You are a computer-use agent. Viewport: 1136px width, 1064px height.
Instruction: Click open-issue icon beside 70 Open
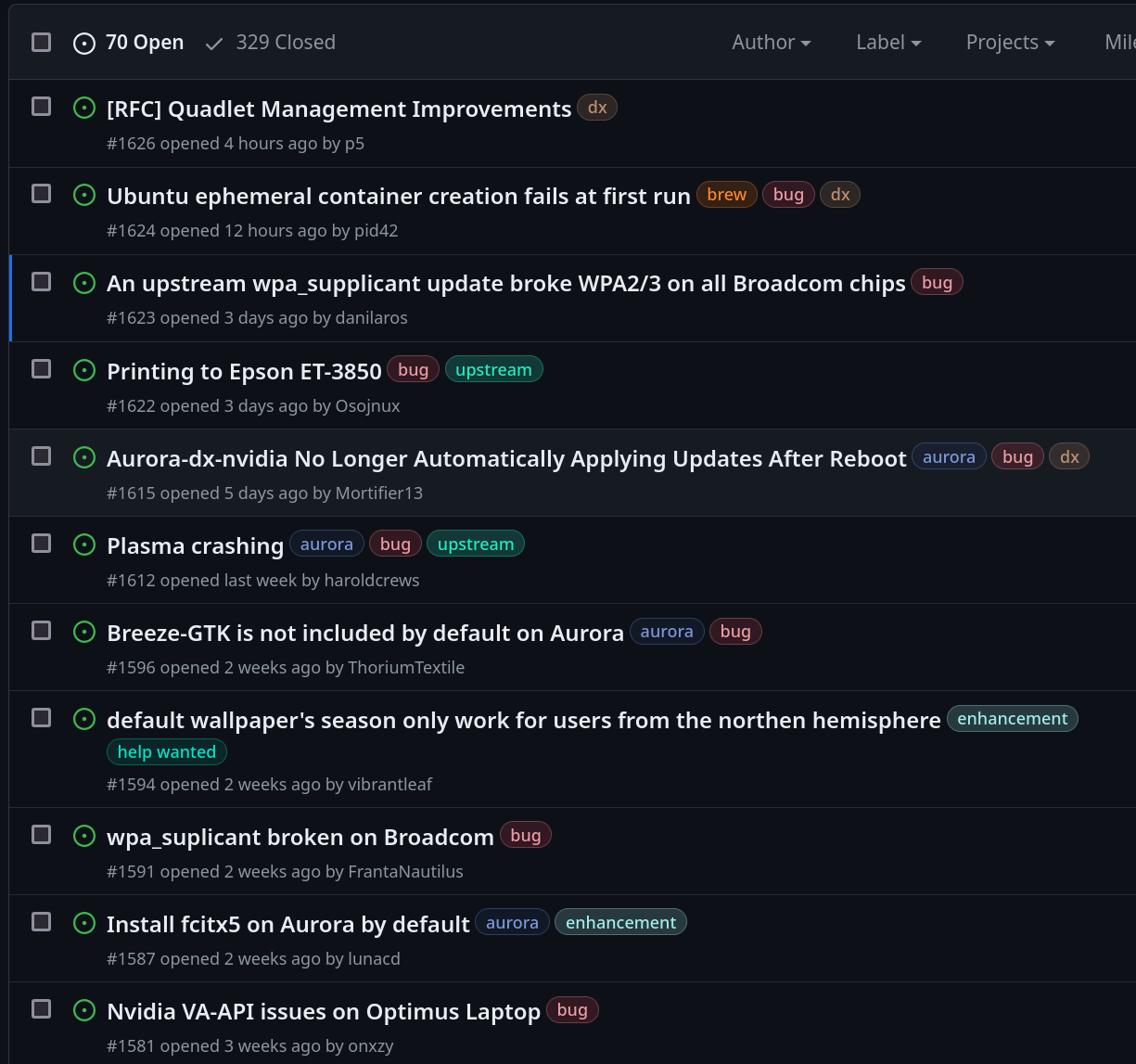pyautogui.click(x=84, y=44)
